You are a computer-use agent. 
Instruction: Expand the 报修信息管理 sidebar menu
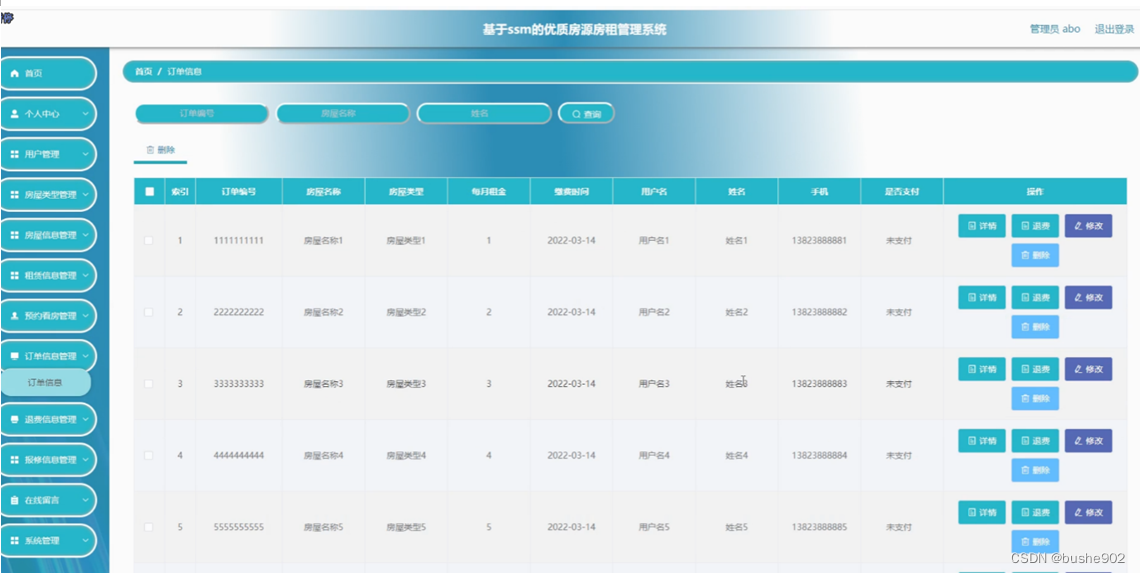pyautogui.click(x=48, y=460)
